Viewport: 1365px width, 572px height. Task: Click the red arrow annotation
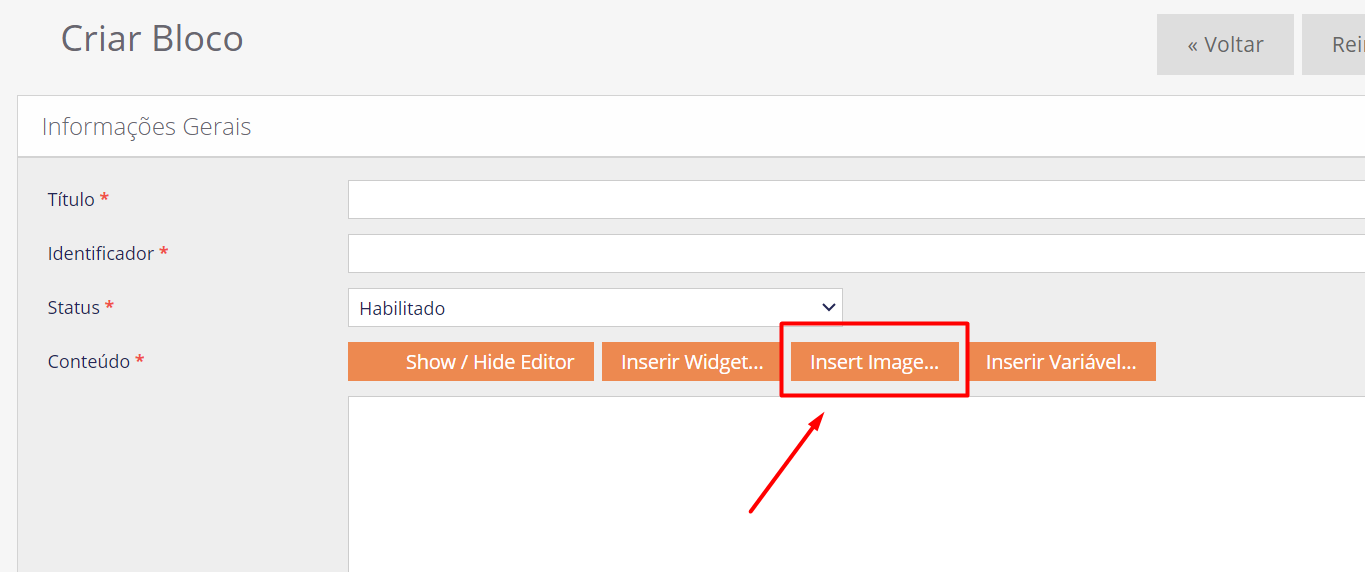[786, 462]
